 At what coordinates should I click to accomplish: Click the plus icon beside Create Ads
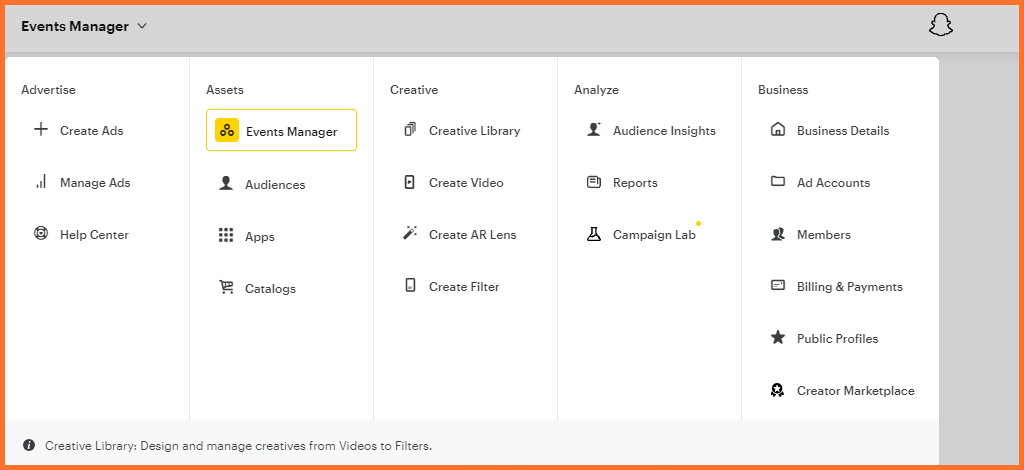(41, 130)
